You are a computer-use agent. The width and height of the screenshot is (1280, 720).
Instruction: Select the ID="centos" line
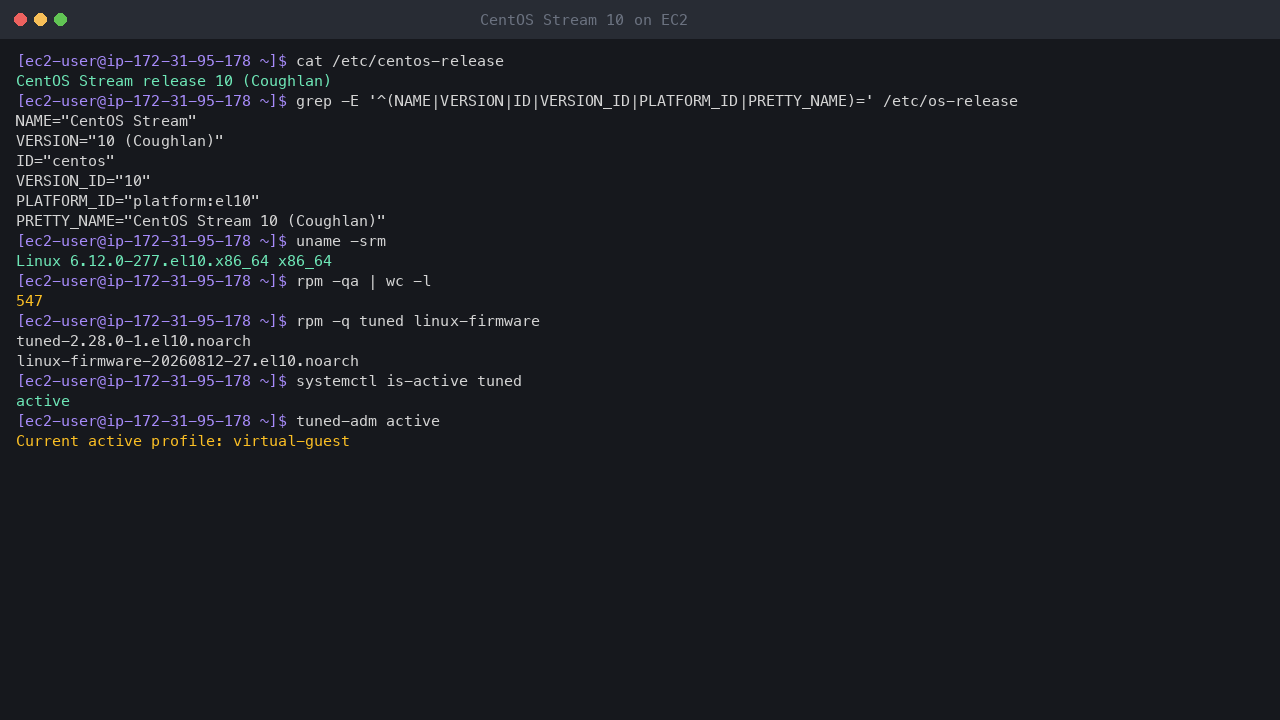66,161
